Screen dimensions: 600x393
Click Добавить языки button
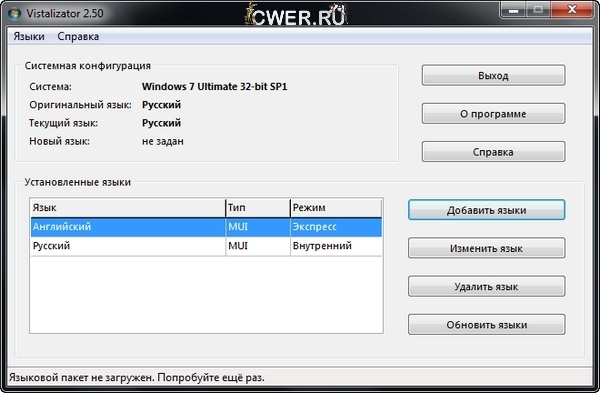pyautogui.click(x=486, y=210)
